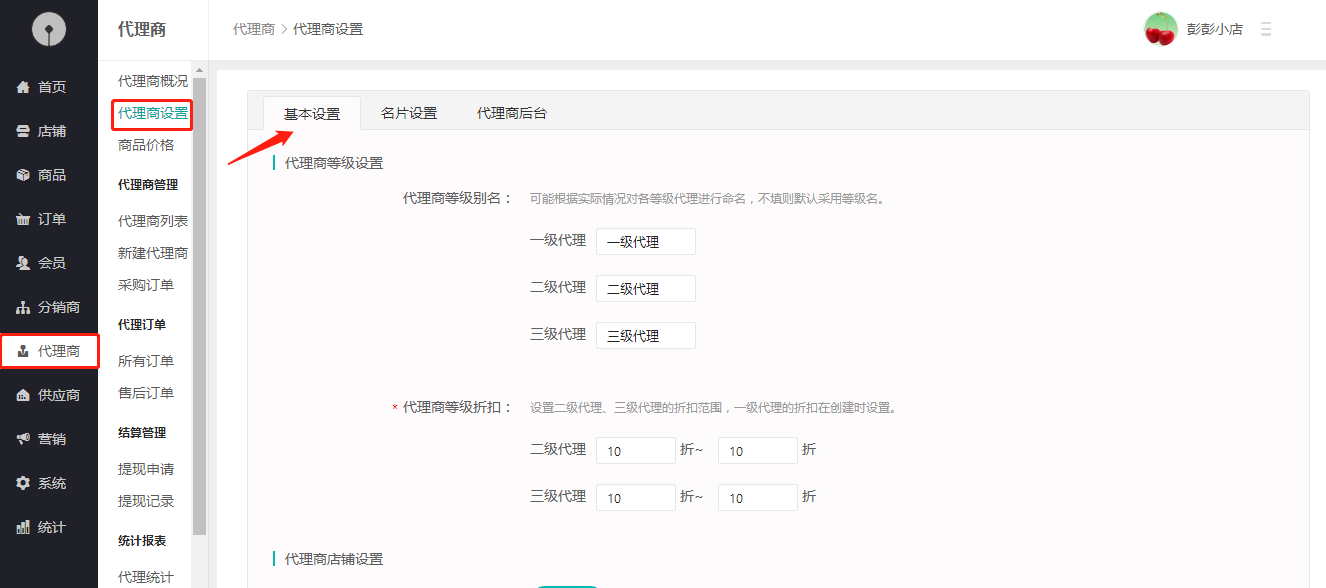
Task: Switch to the 名片设置 tab
Action: [409, 113]
